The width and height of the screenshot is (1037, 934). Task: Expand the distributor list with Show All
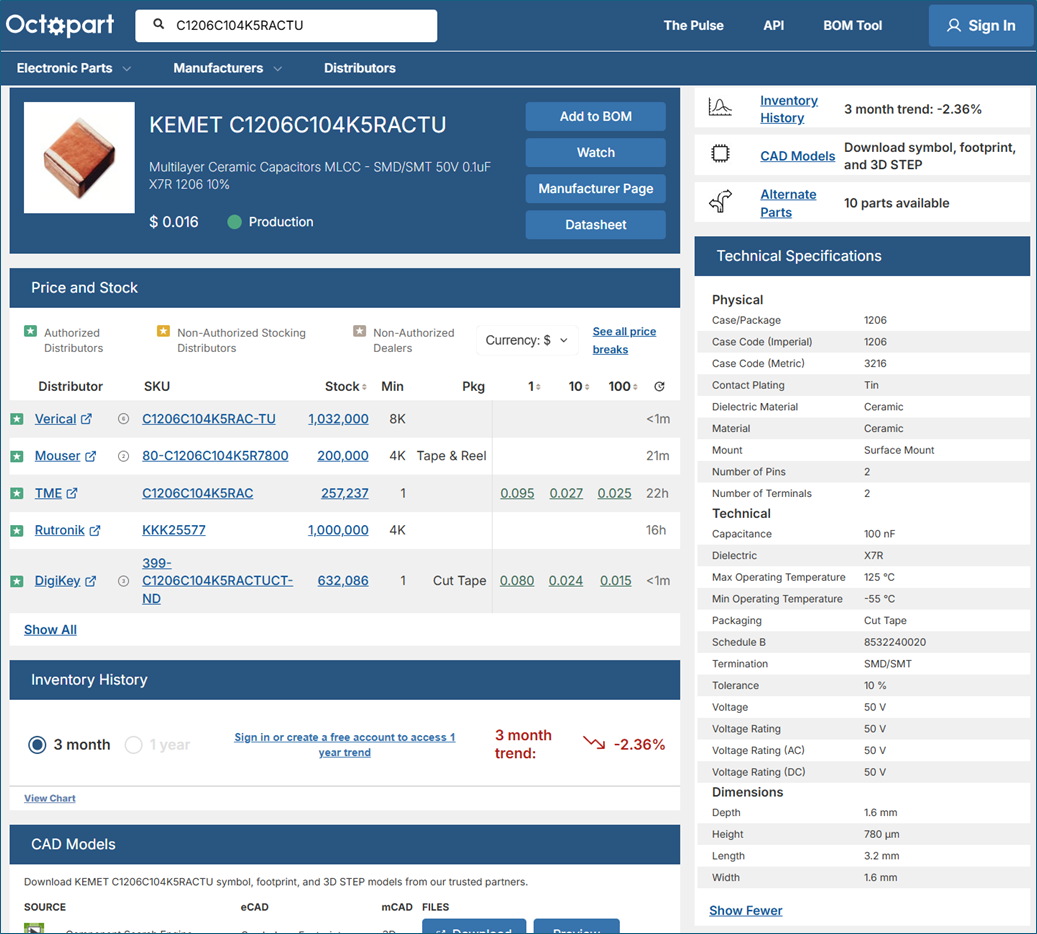click(x=50, y=630)
